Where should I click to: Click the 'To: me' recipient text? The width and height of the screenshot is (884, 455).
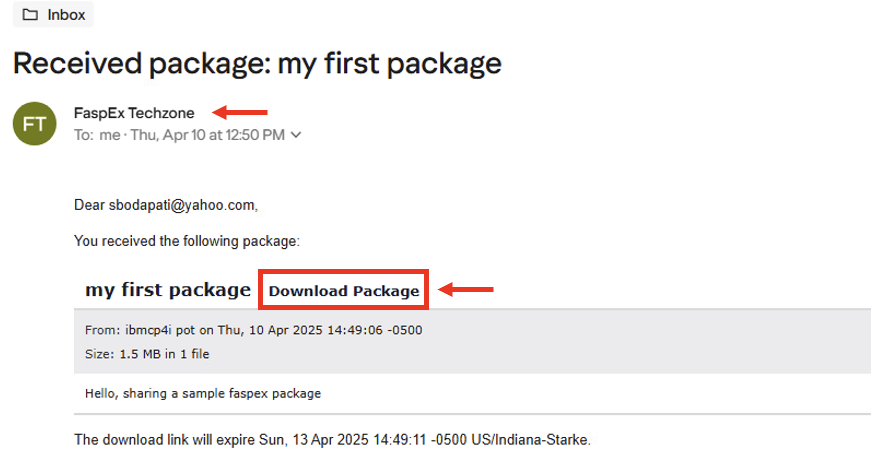97,135
